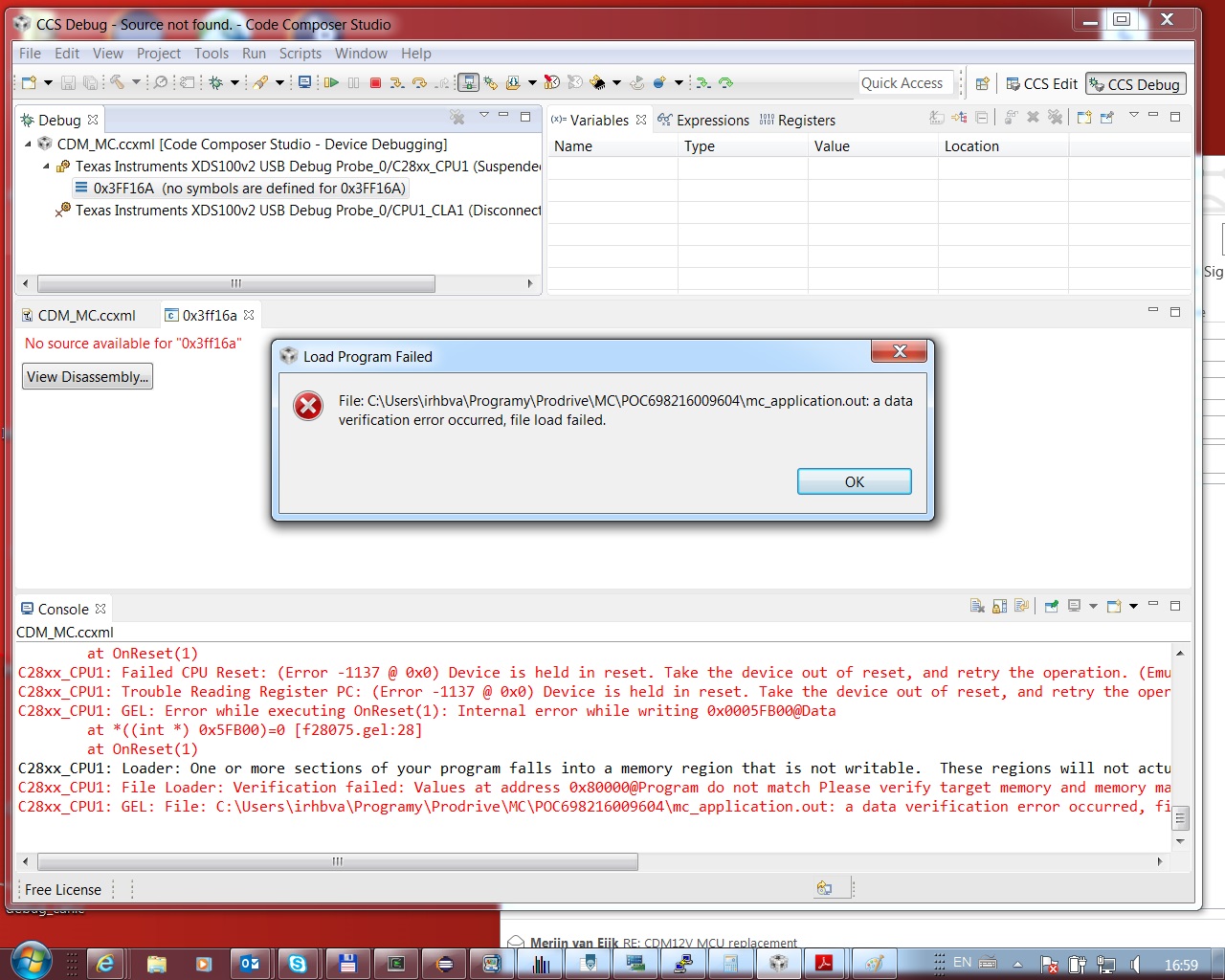
Task: Open the CPU Reset dropdown arrow
Action: pos(616,83)
